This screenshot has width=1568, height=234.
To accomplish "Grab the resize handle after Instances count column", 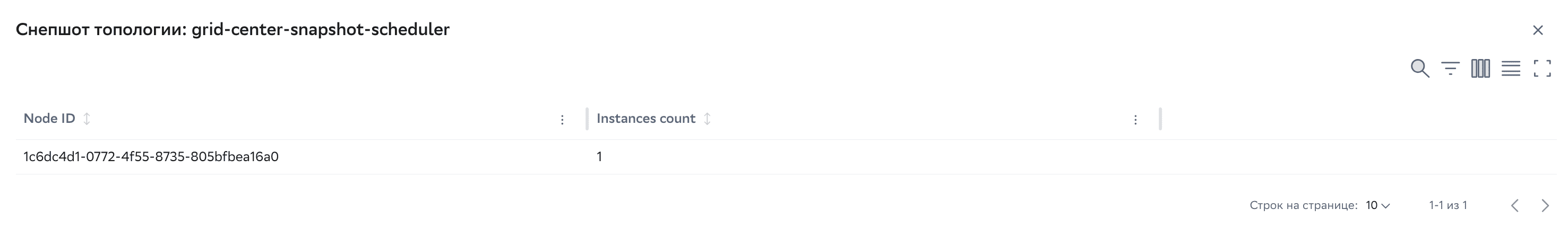I will [x=1160, y=119].
